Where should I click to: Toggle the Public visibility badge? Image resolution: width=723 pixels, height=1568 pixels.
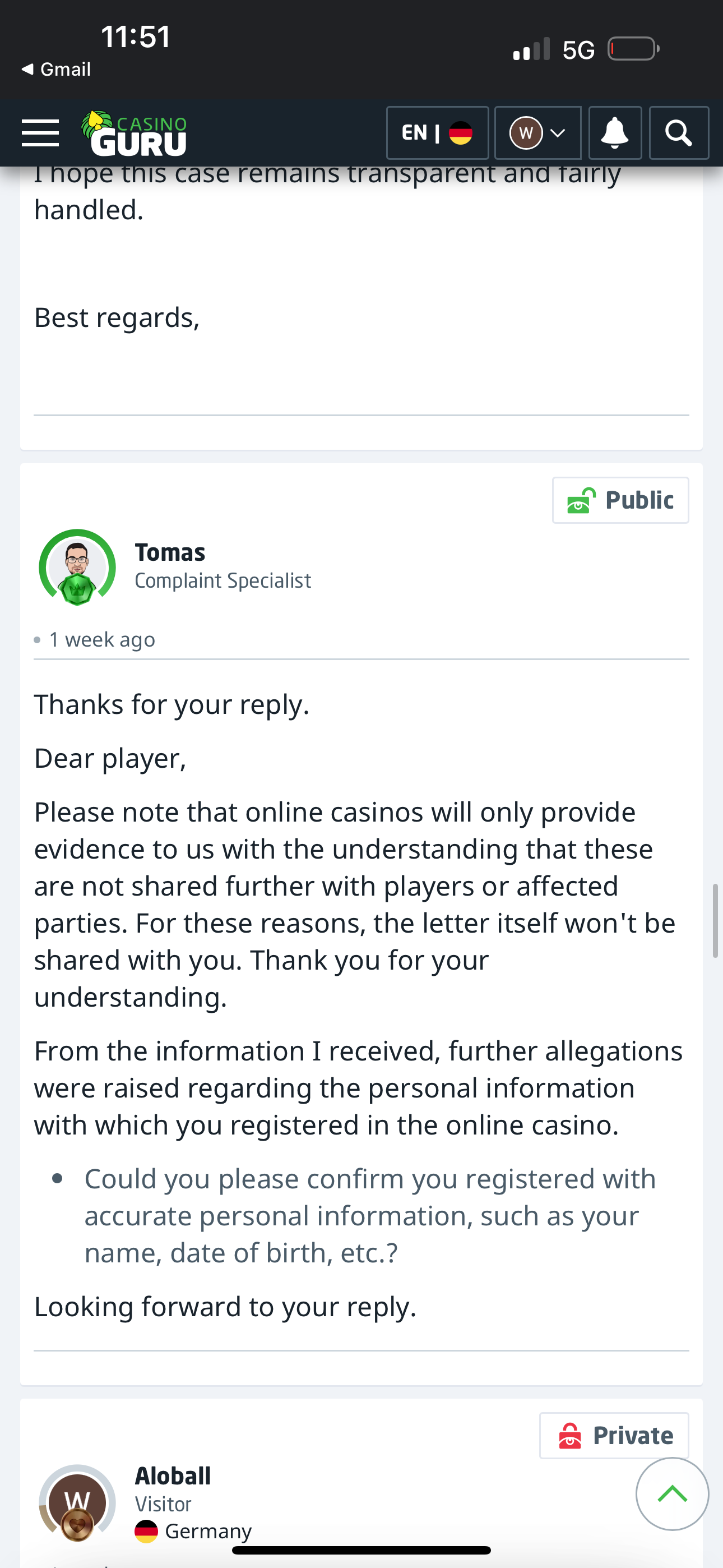[620, 500]
